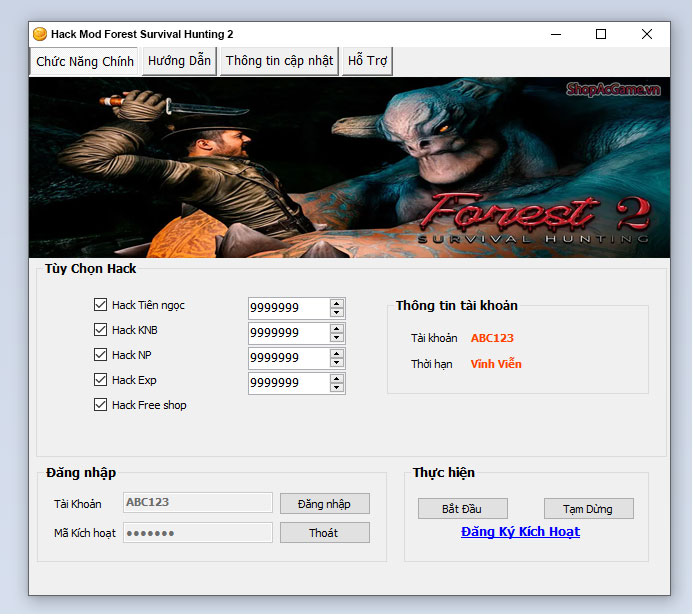The height and width of the screenshot is (616, 693).
Task: Maximize the Hack Mod window
Action: pyautogui.click(x=601, y=34)
